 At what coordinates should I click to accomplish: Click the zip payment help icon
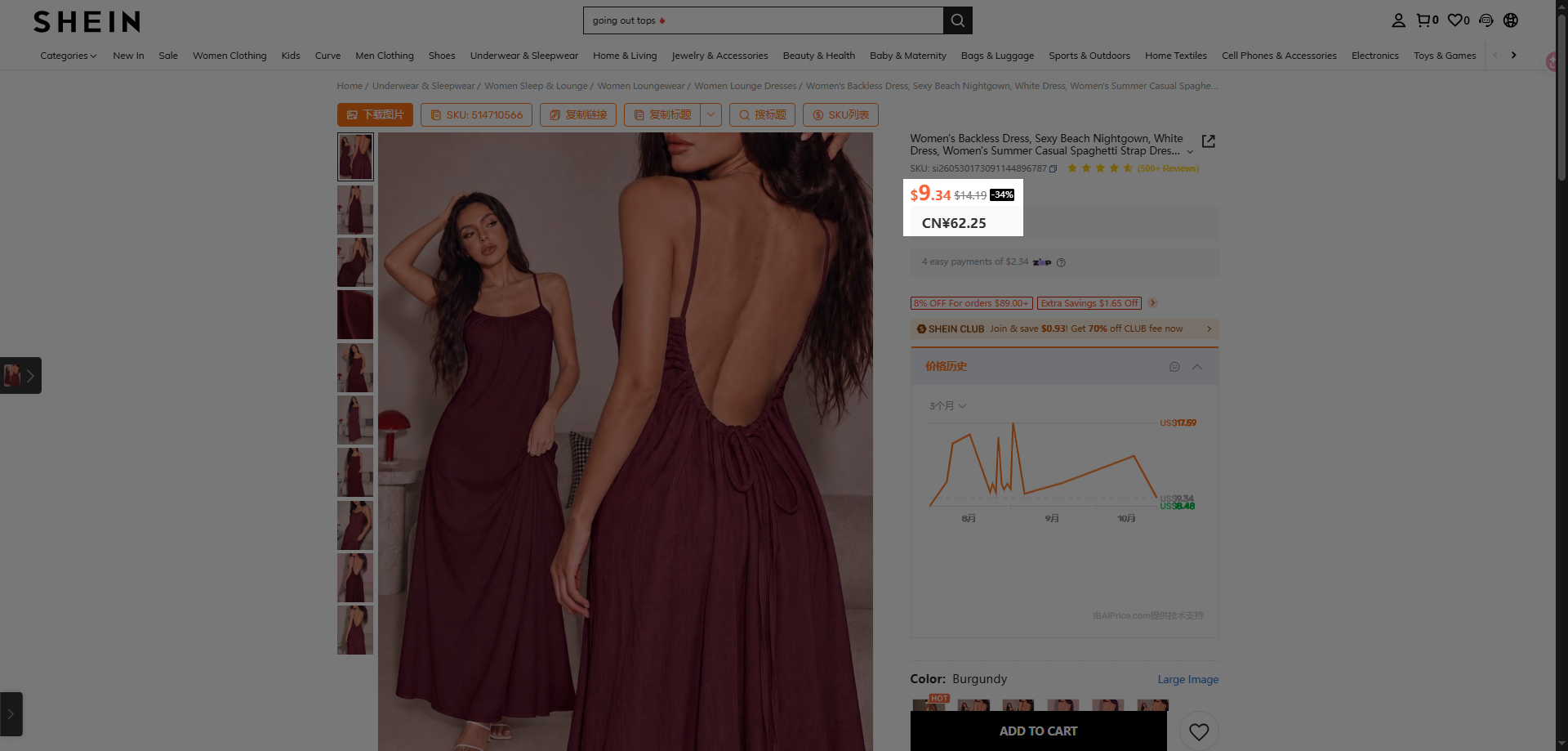tap(1061, 262)
